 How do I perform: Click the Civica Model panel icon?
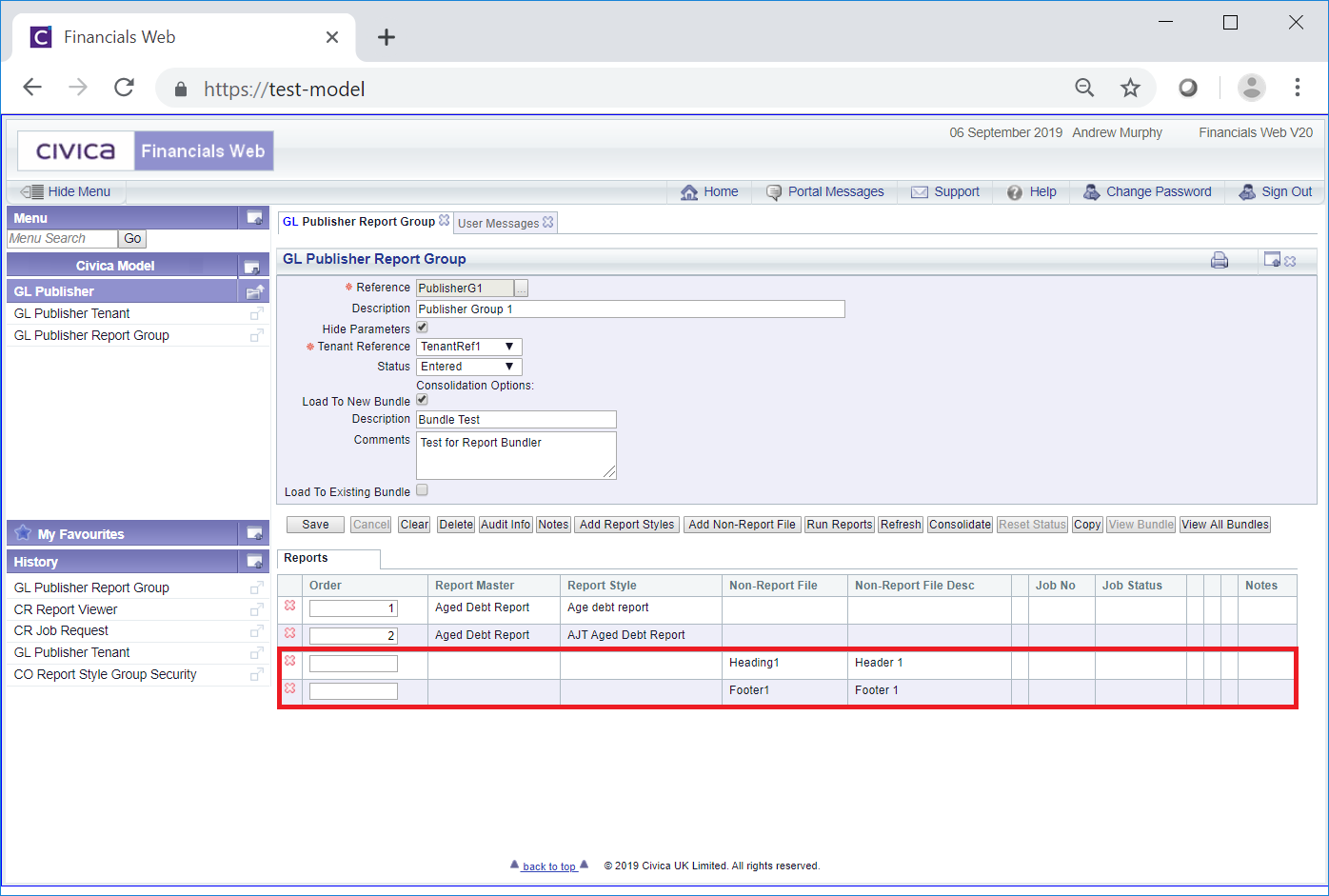[251, 267]
